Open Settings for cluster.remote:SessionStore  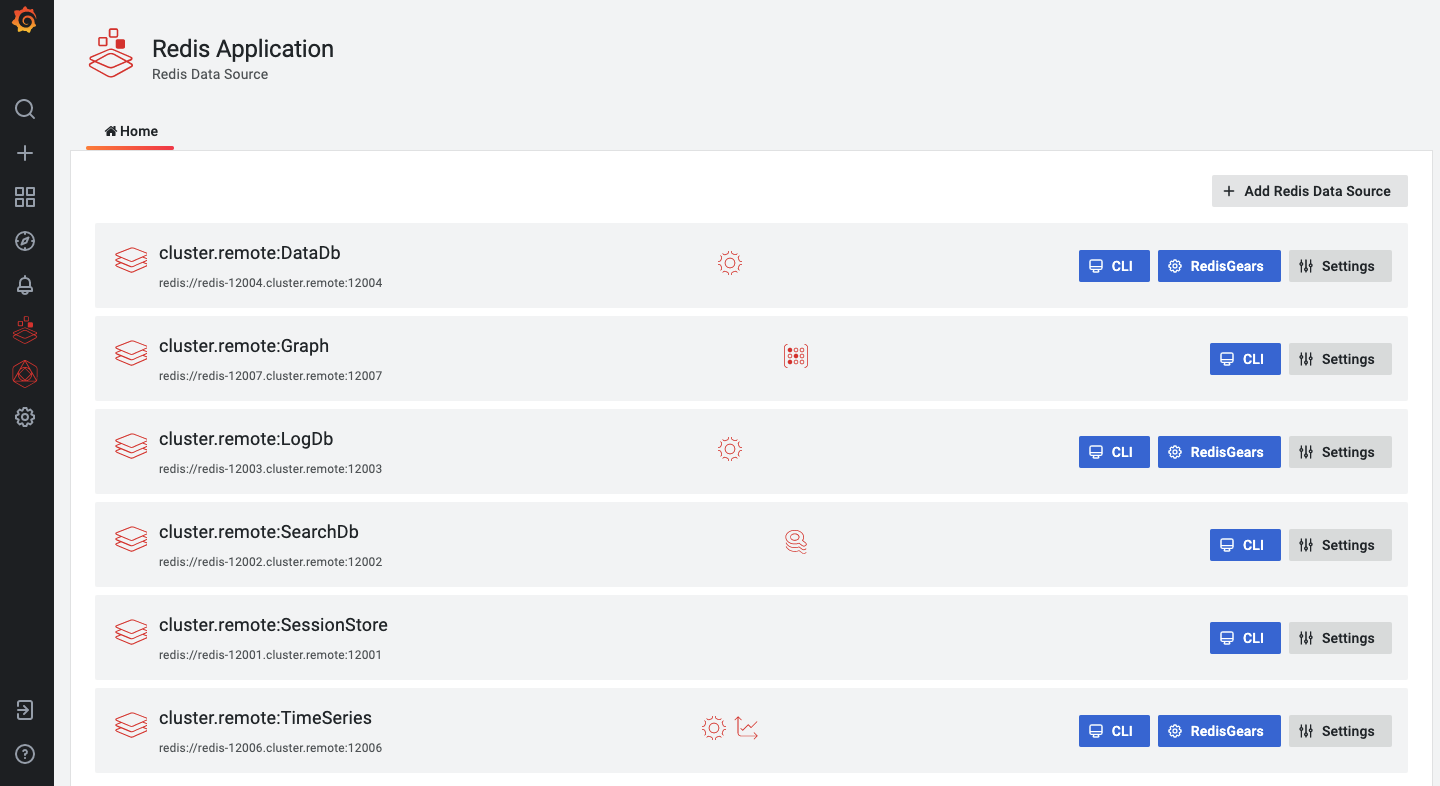point(1340,637)
